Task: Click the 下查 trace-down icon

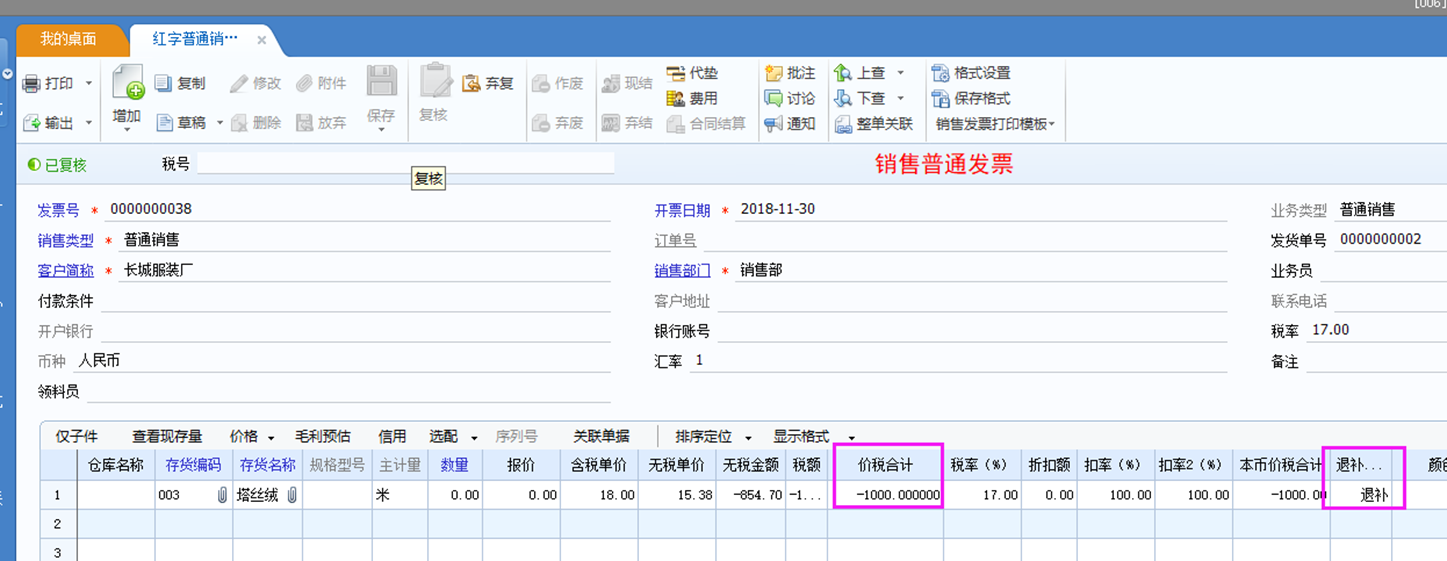Action: pyautogui.click(x=843, y=98)
